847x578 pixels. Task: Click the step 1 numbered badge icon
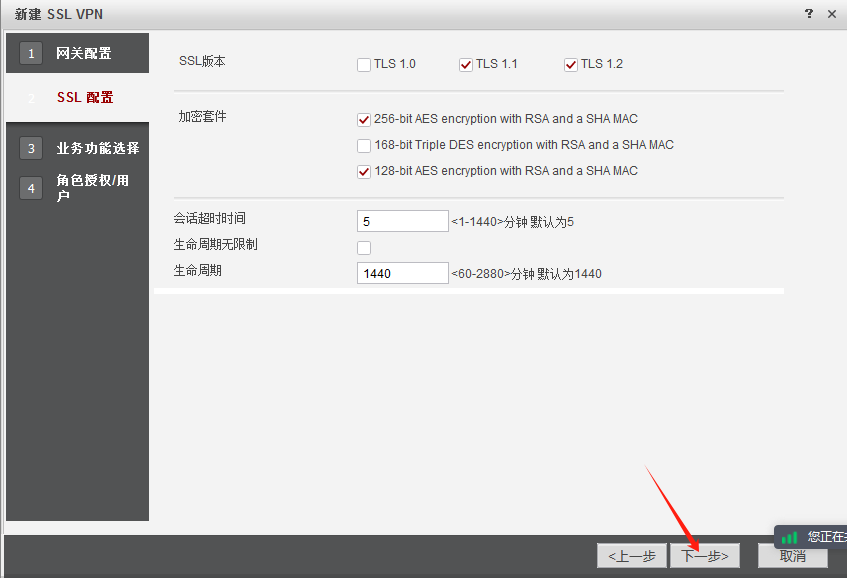point(30,52)
